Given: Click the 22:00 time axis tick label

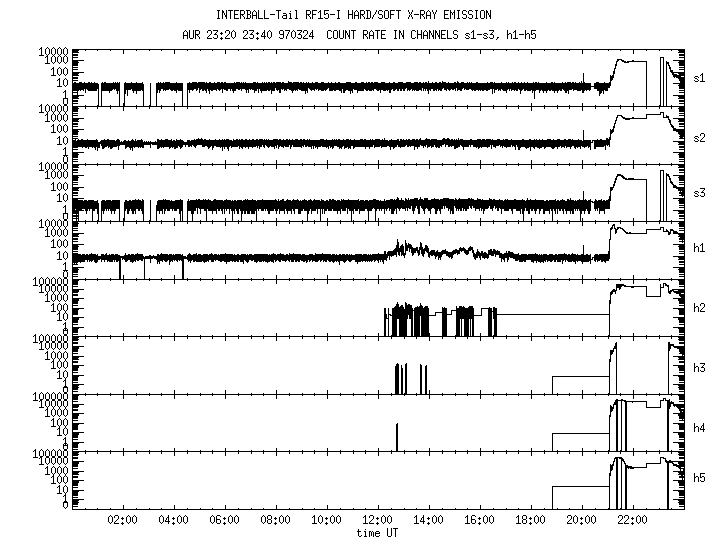Looking at the screenshot, I should (x=632, y=521).
